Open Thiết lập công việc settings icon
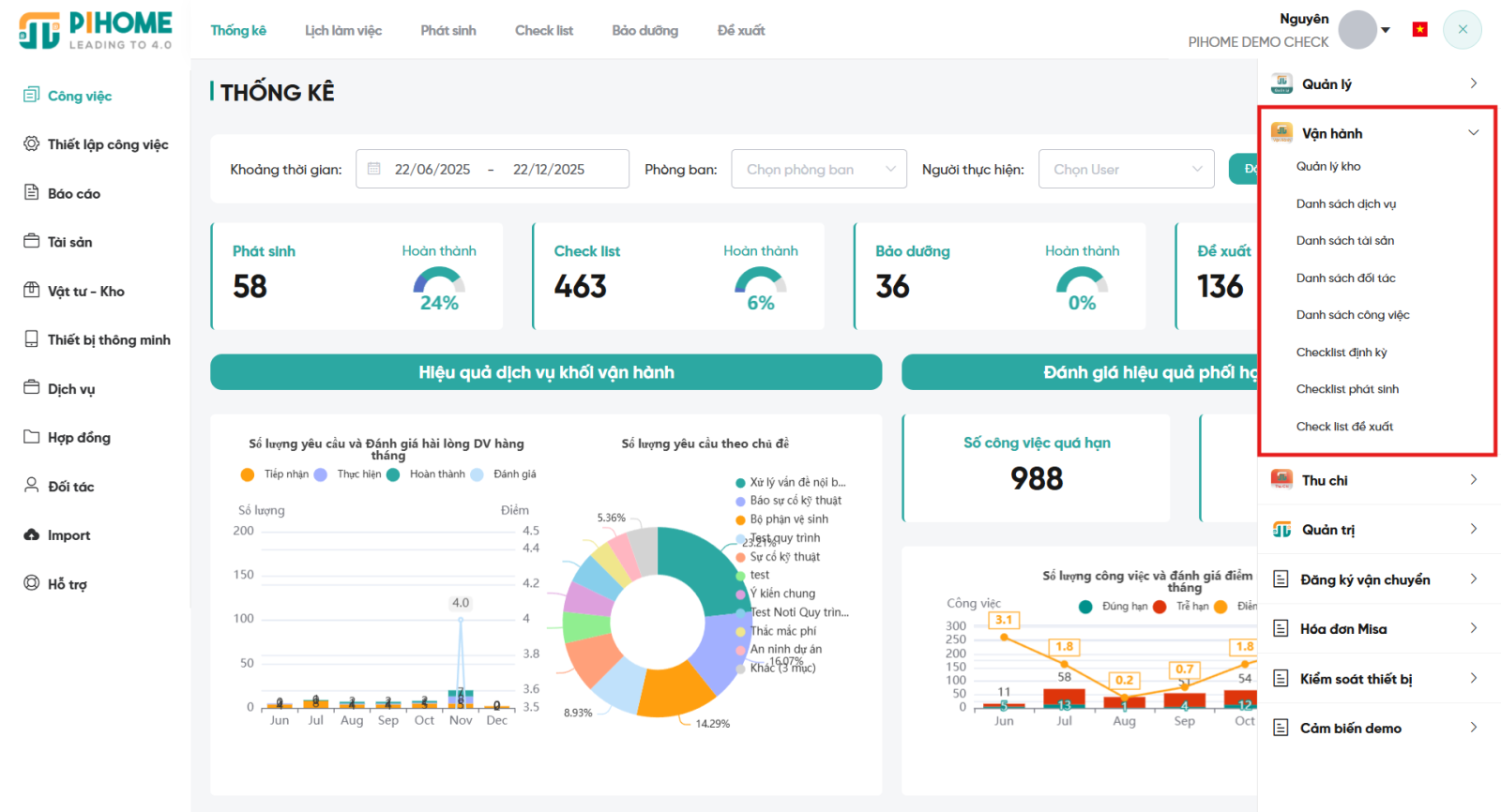This screenshot has width=1501, height=812. click(x=31, y=143)
